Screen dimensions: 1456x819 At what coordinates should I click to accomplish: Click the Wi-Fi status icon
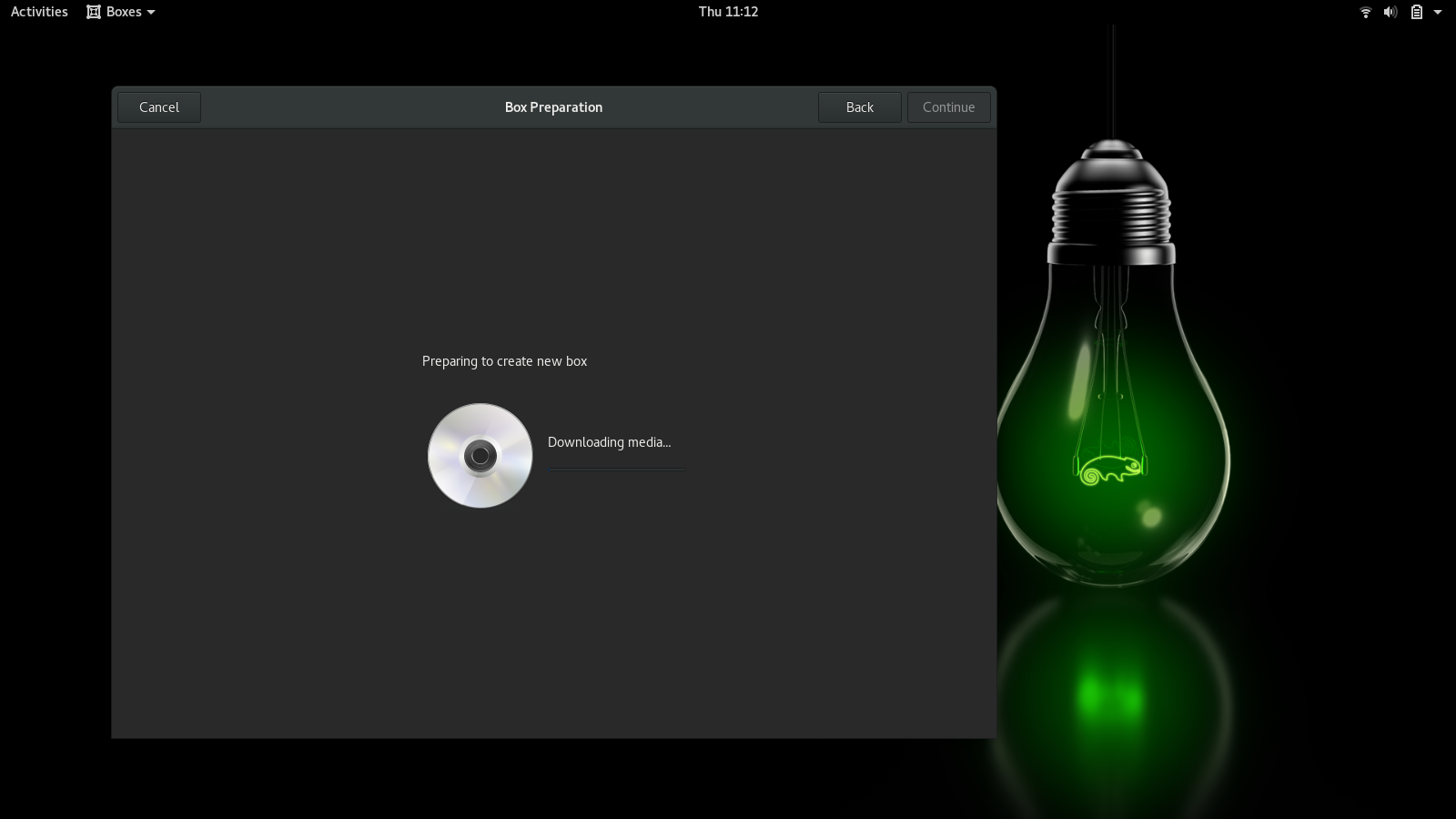pyautogui.click(x=1365, y=13)
